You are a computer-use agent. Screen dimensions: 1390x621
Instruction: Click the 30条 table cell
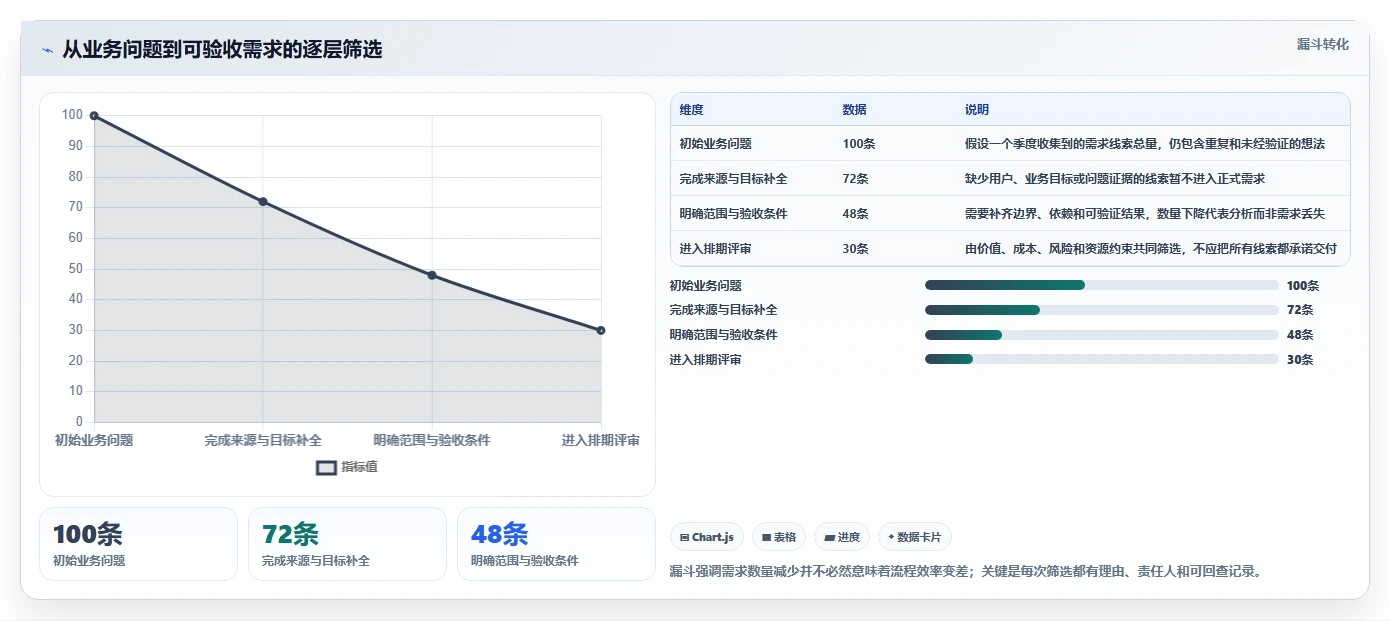856,249
